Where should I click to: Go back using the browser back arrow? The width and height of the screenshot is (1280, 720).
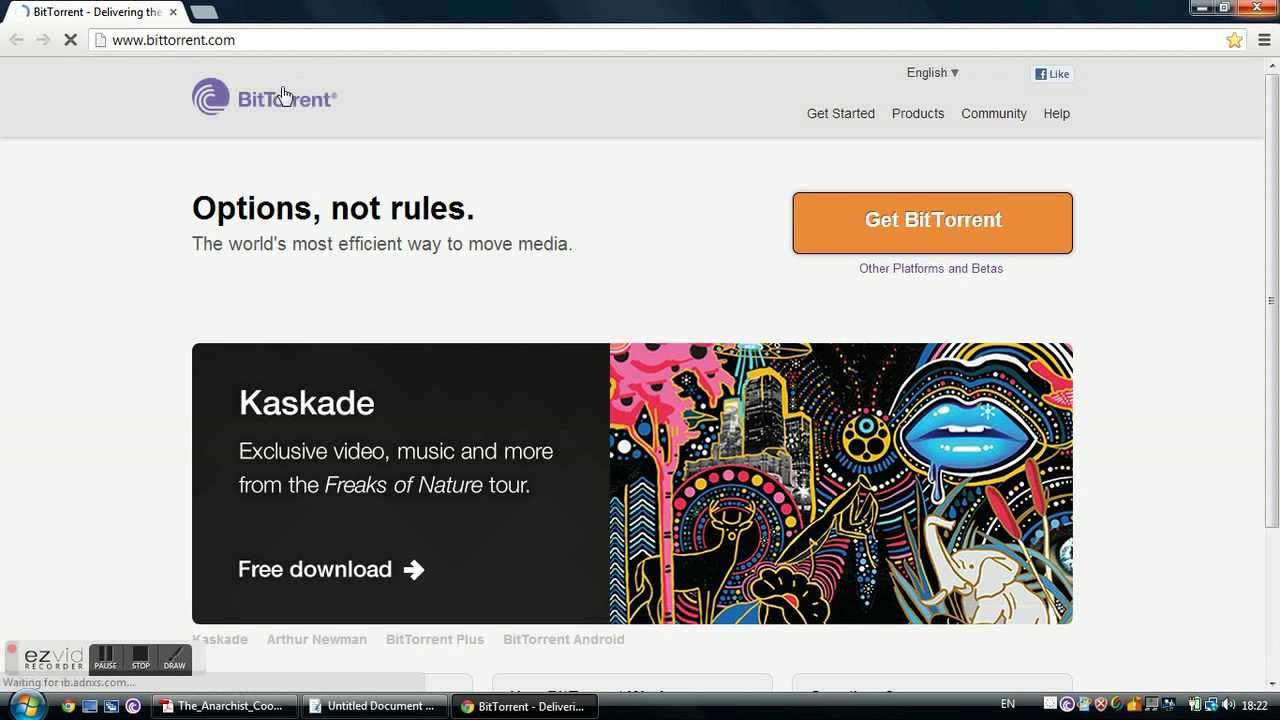[x=16, y=40]
